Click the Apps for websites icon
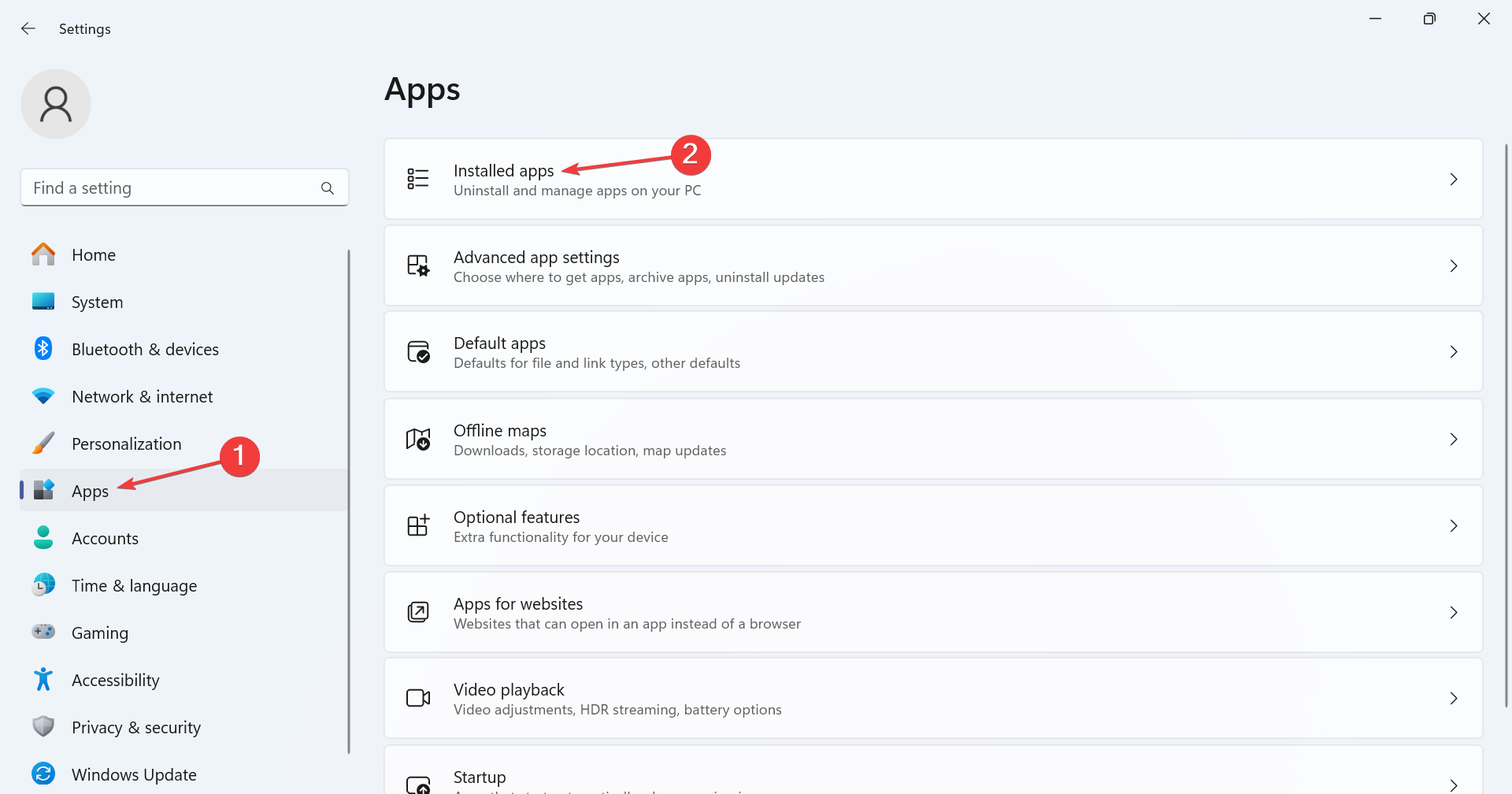This screenshot has height=794, width=1512. (x=418, y=612)
